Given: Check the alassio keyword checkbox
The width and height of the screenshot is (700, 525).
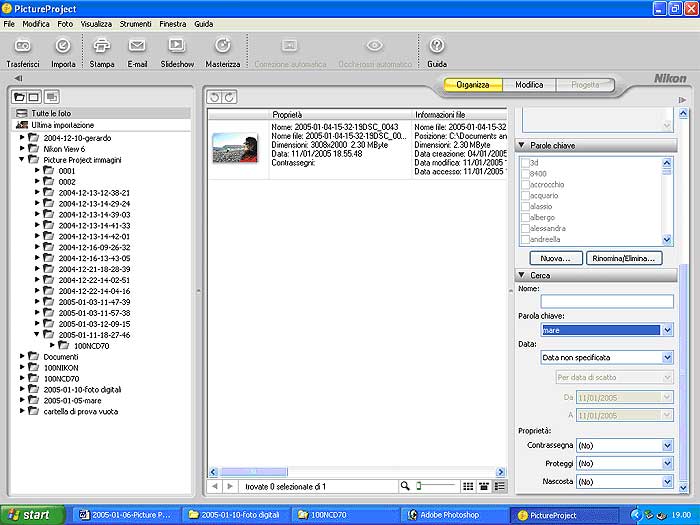Looking at the screenshot, I should click(x=525, y=207).
